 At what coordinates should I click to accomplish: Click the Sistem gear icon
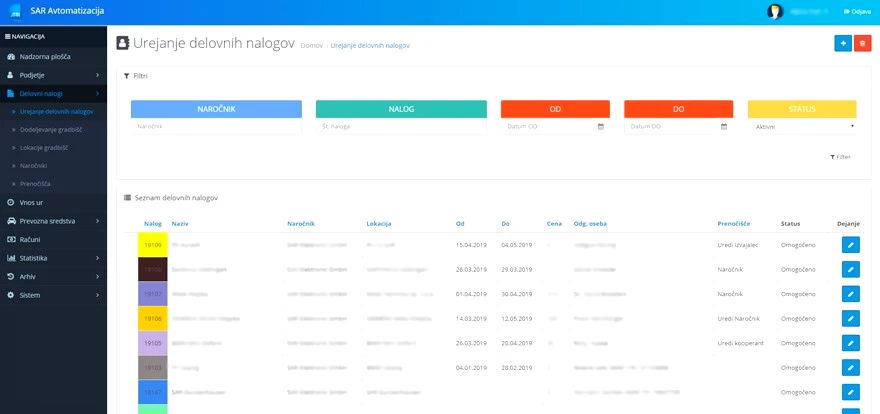tap(10, 295)
